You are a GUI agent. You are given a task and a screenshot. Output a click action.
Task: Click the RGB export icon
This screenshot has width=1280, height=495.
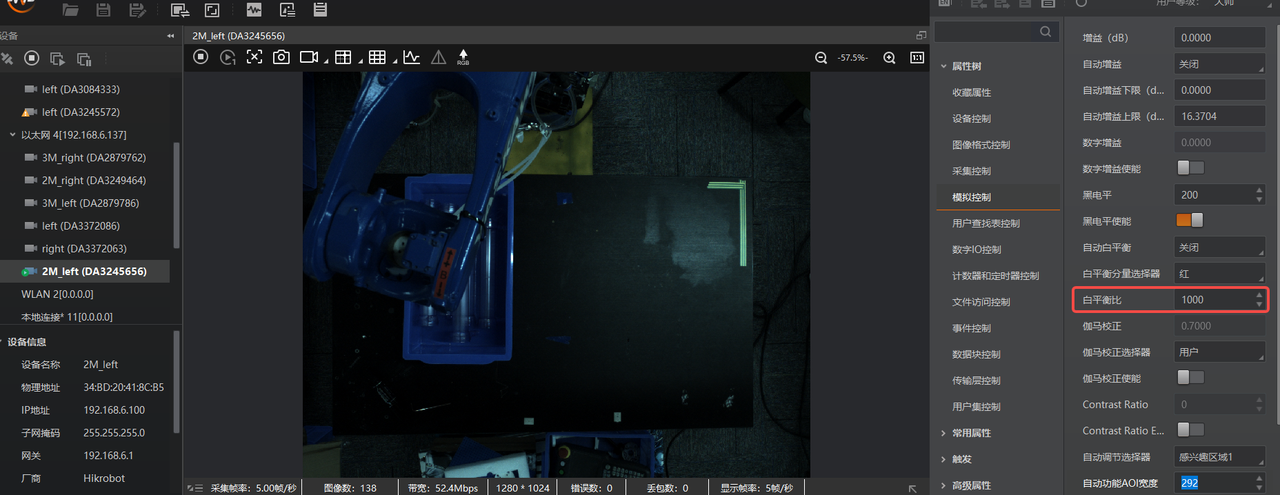[x=463, y=58]
